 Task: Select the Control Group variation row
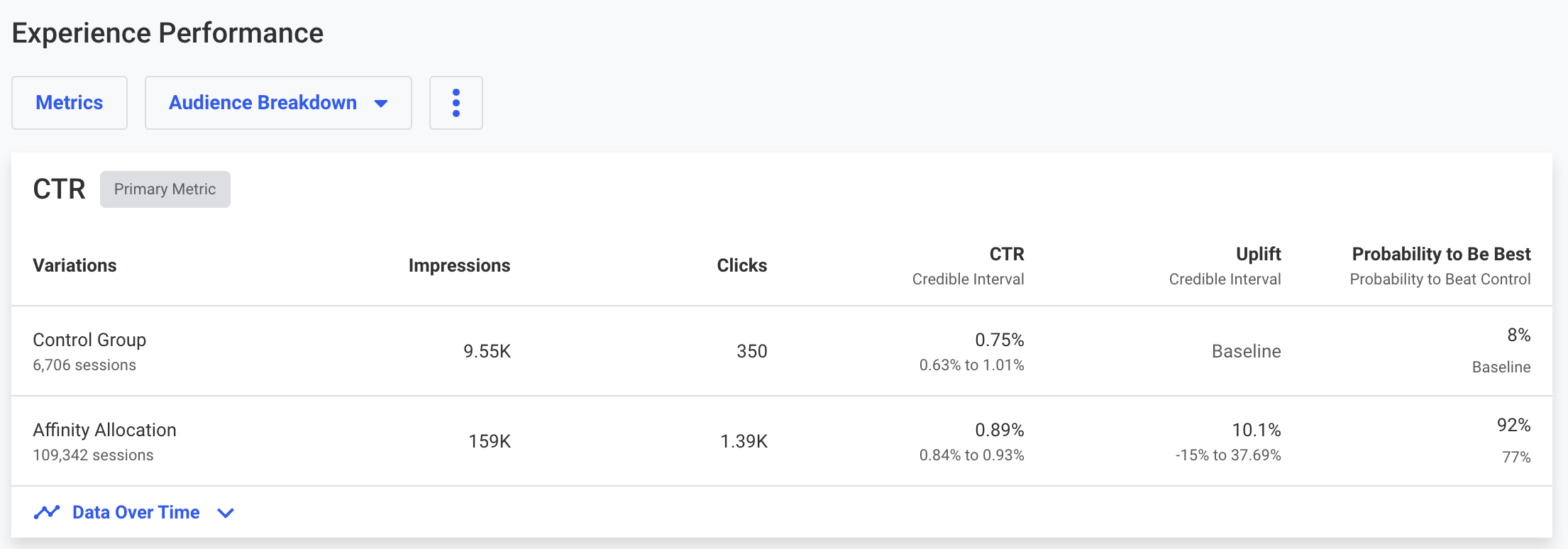click(89, 340)
